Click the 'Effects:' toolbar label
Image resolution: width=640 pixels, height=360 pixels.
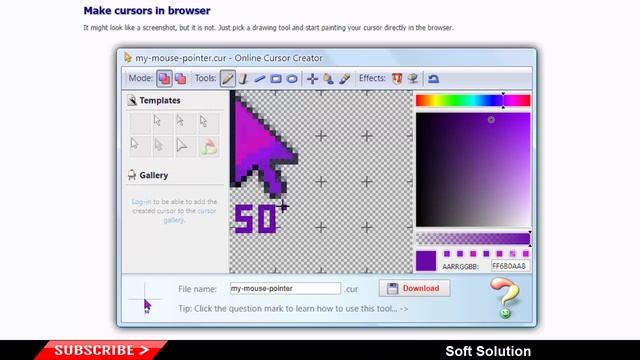click(372, 78)
